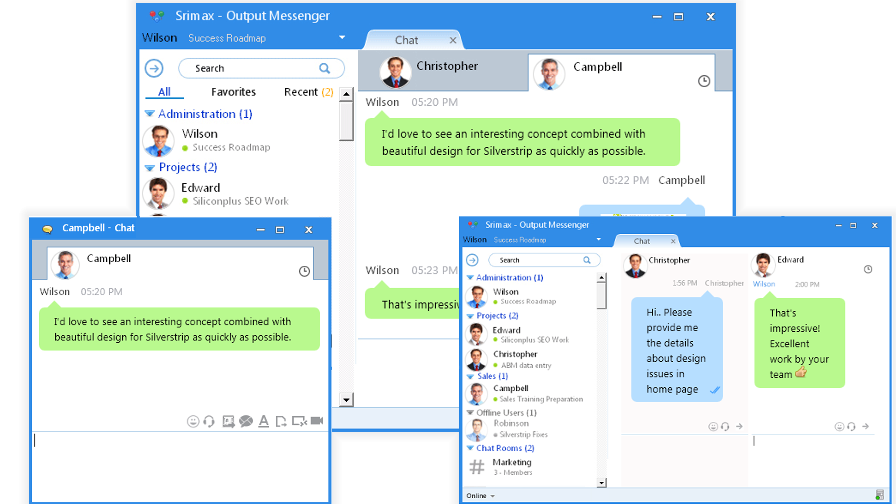Click scroll down arrow in large window contact list

point(346,400)
